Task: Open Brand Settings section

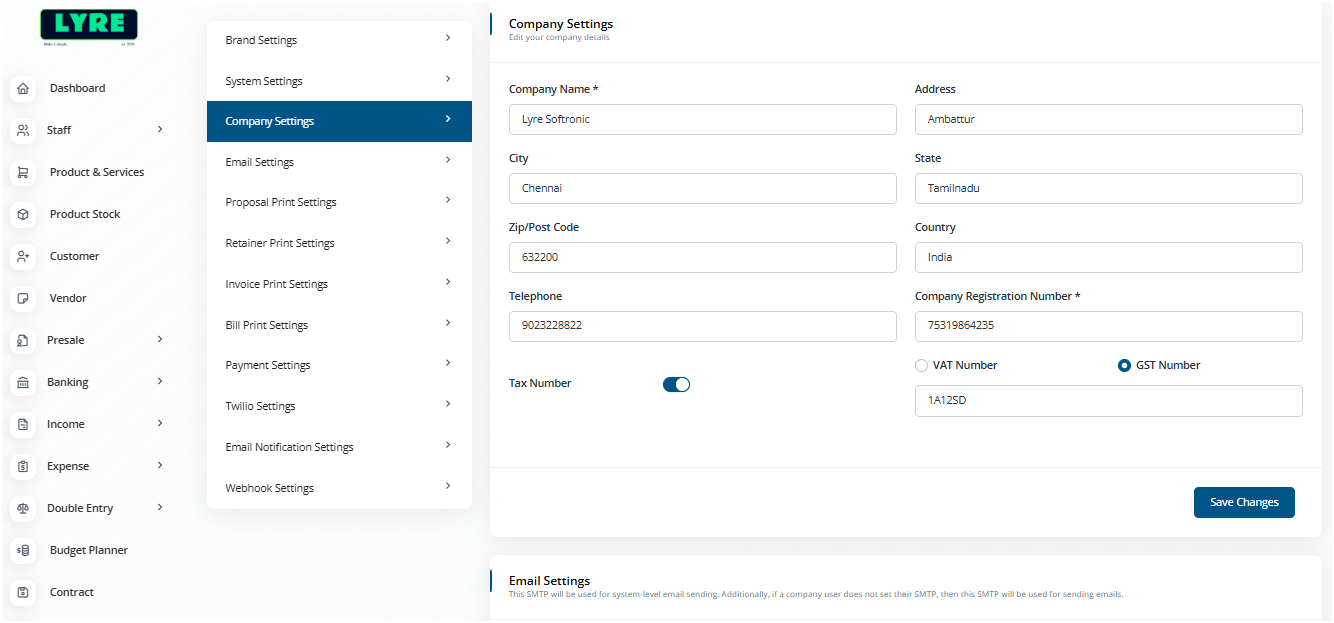Action: (339, 40)
